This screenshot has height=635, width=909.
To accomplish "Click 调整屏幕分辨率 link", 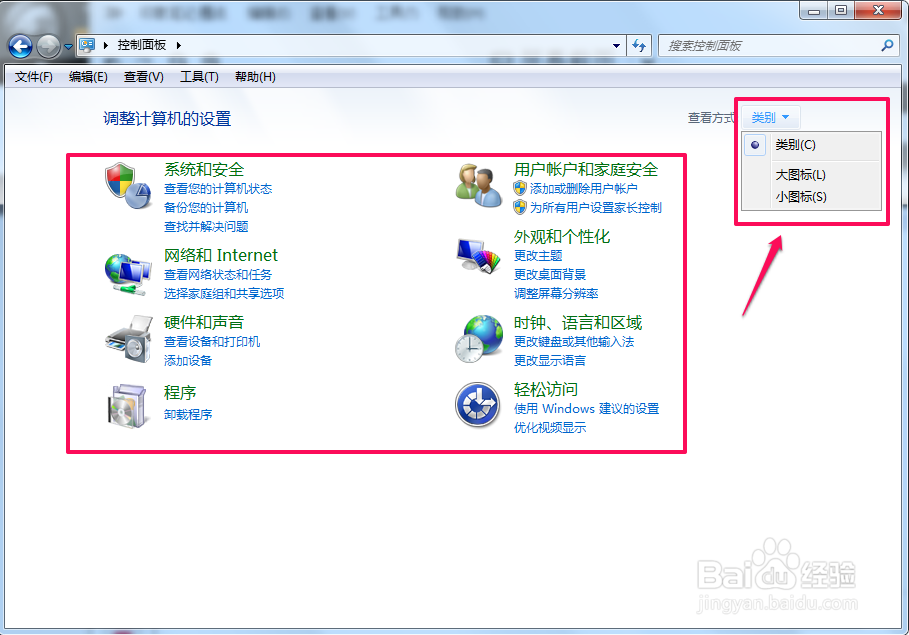I will [556, 293].
